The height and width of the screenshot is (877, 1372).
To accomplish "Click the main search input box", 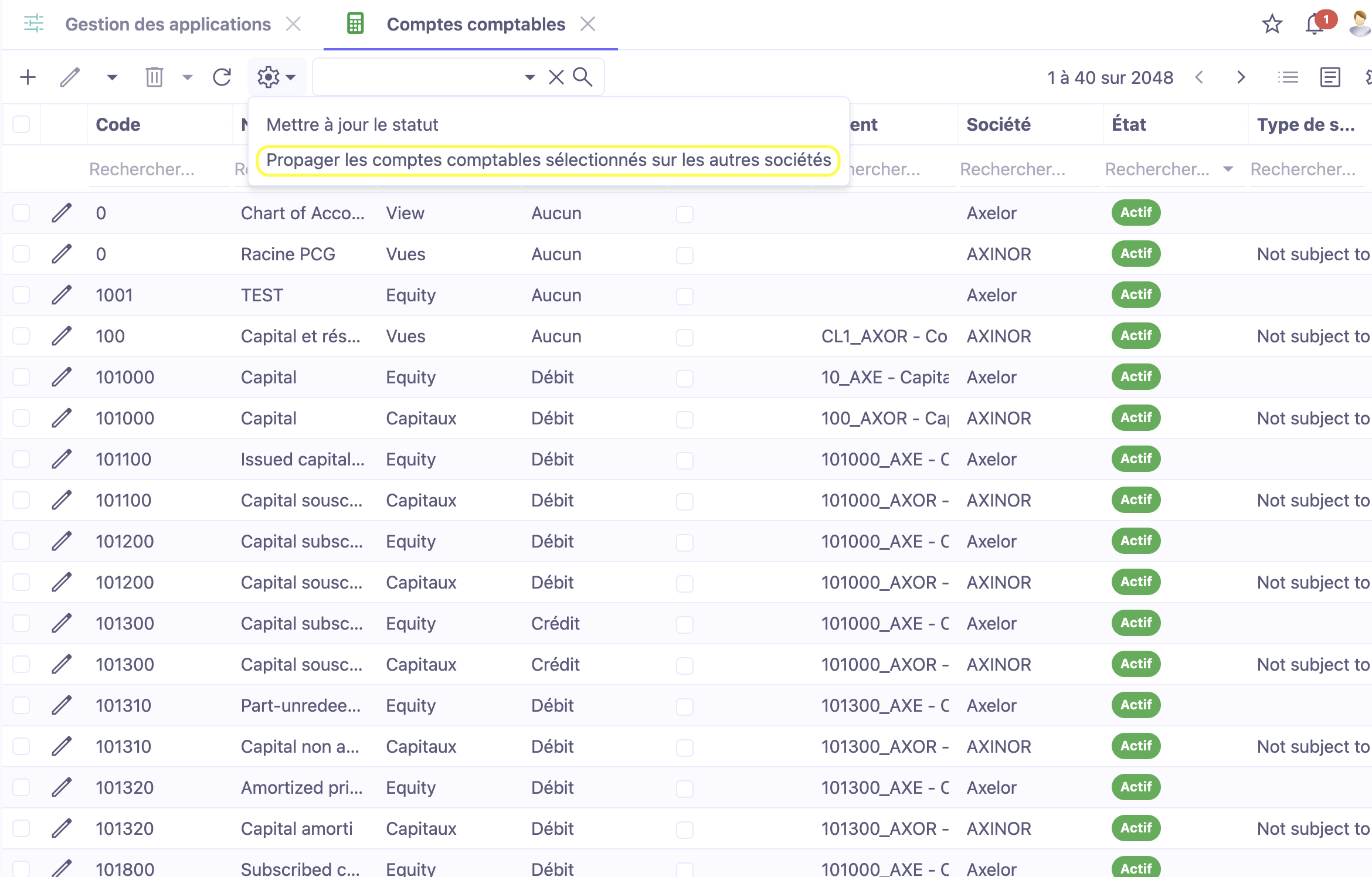I will [x=418, y=77].
